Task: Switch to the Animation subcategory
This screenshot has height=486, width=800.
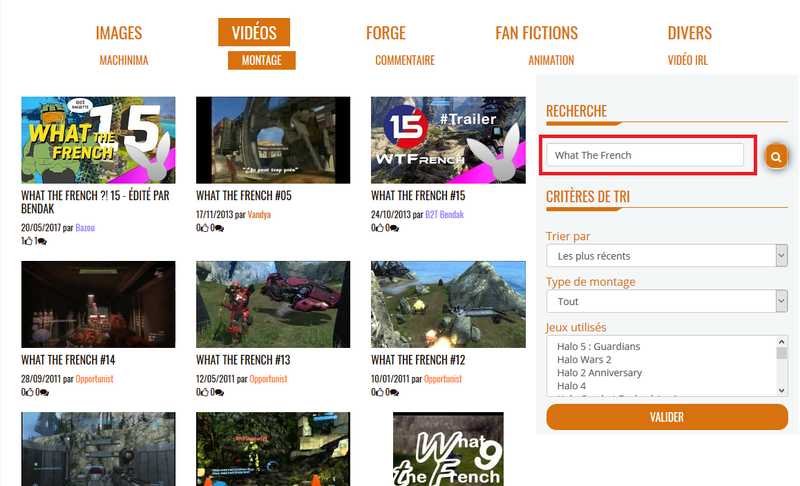Action: 552,61
